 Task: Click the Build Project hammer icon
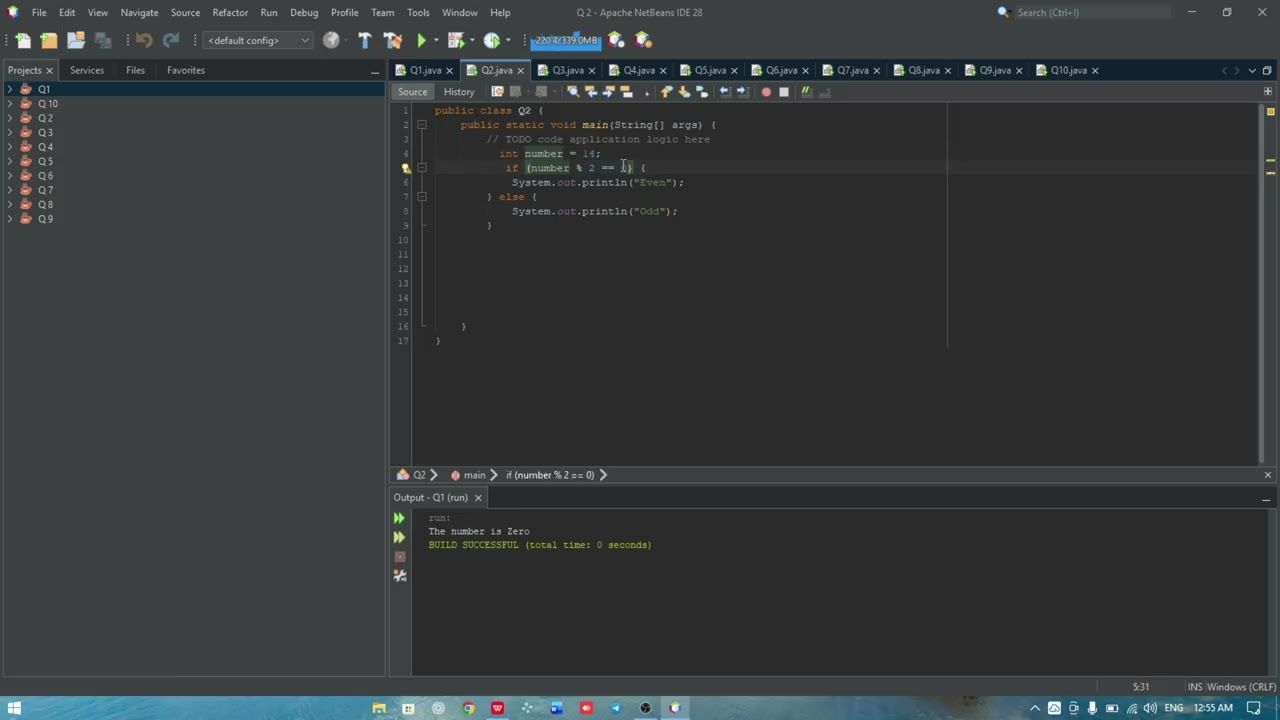click(364, 40)
